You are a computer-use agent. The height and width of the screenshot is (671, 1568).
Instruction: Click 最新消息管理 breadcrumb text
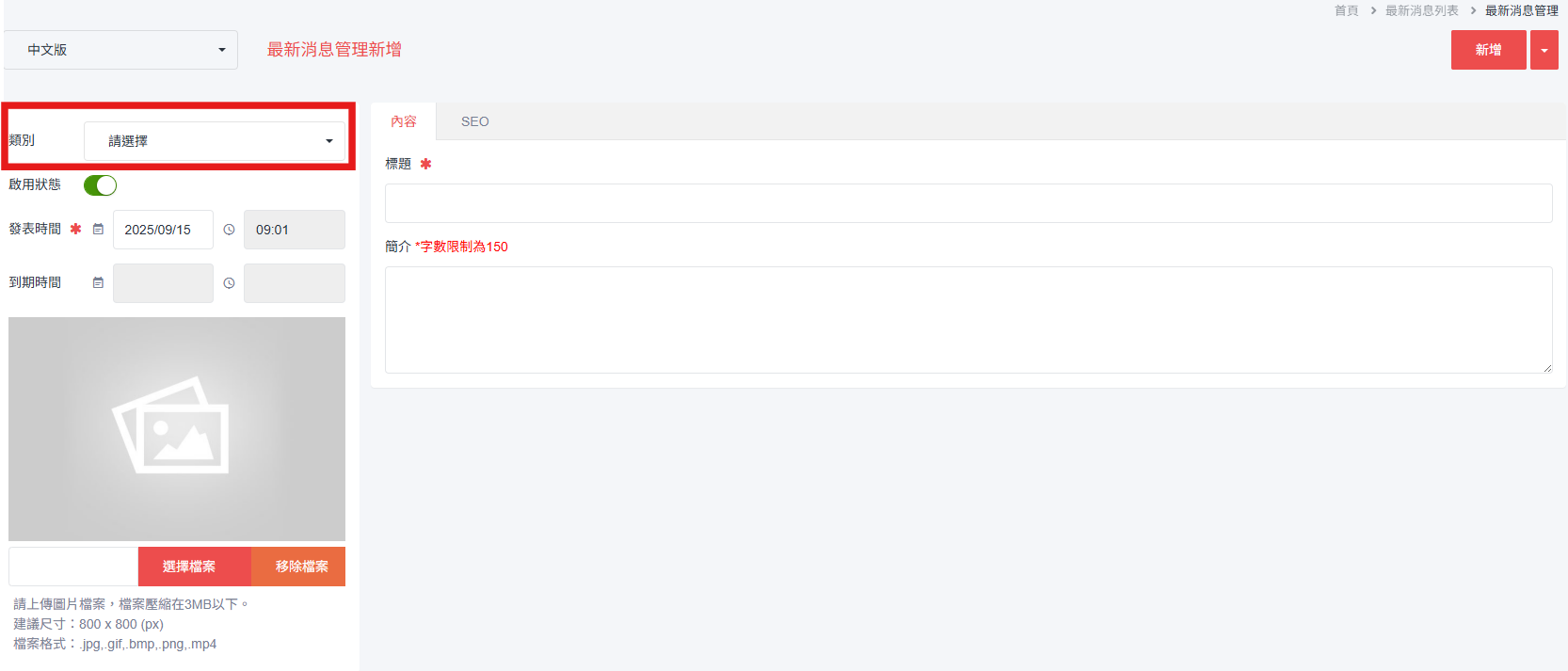[x=1522, y=10]
